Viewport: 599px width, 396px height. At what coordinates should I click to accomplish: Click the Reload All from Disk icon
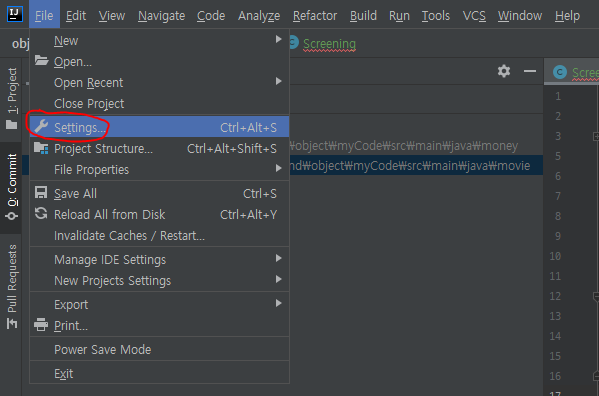point(41,213)
